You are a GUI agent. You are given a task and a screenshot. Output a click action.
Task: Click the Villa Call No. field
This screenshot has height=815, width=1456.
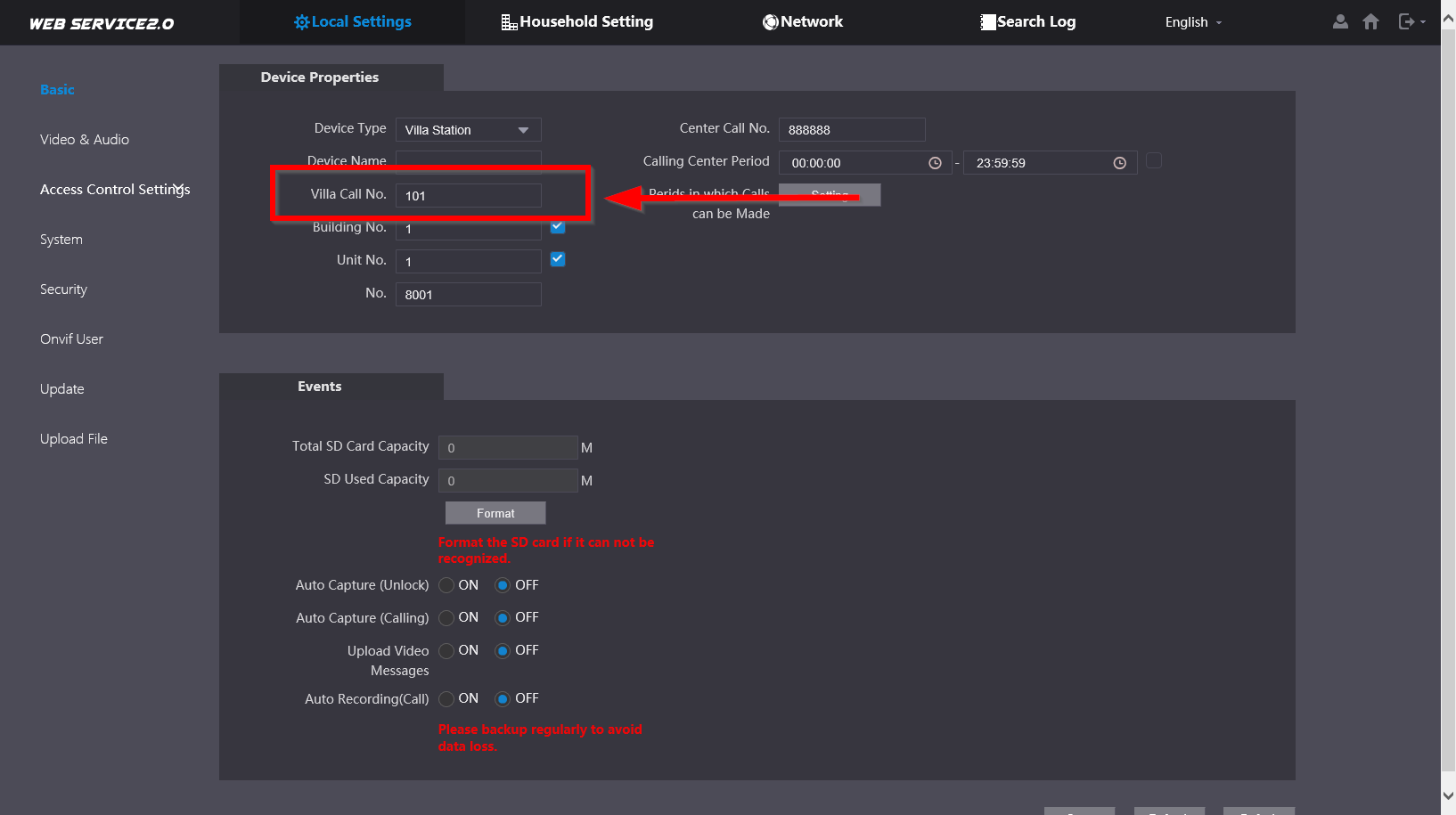tap(469, 196)
